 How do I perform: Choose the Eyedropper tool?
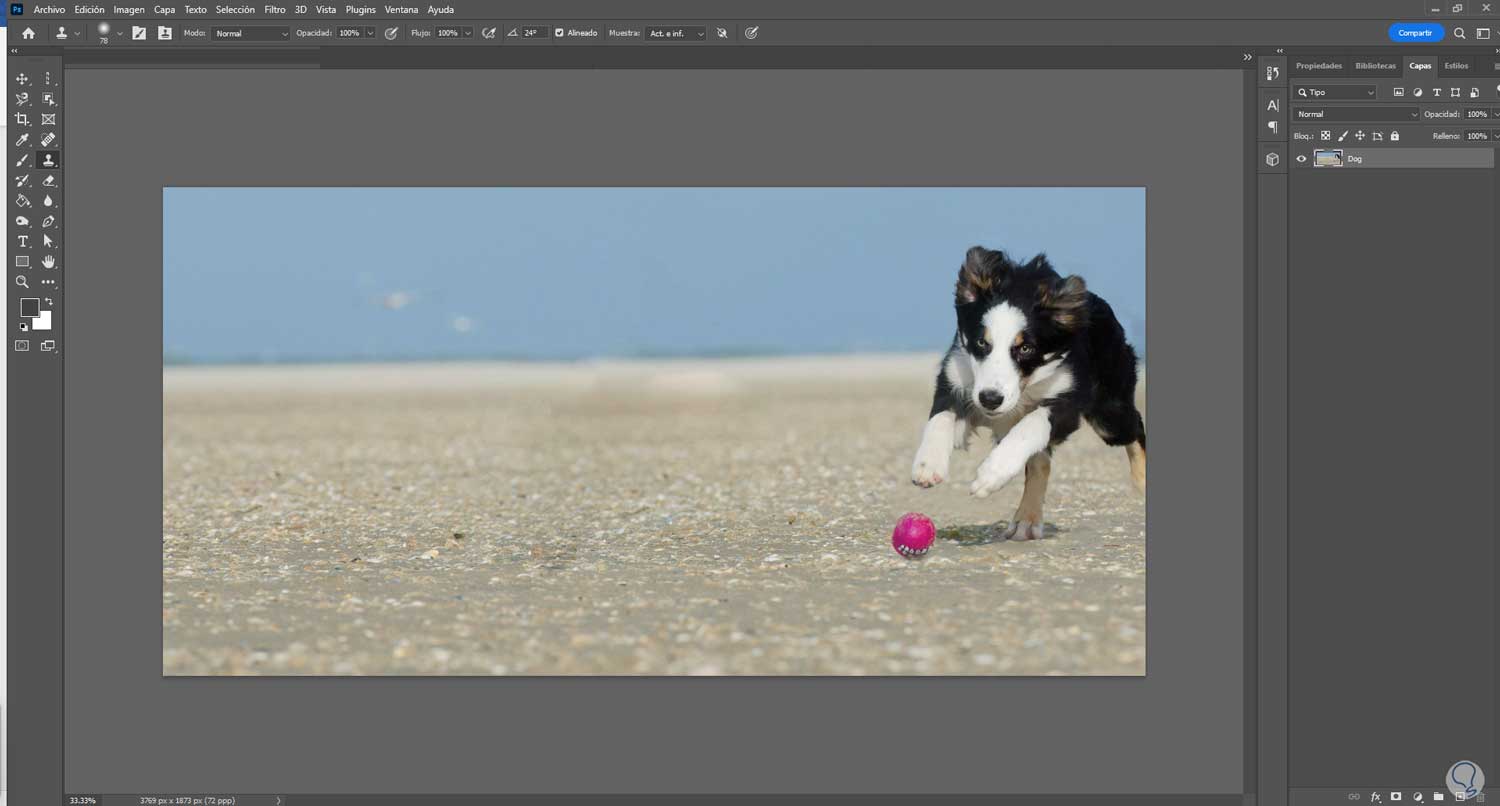(22, 140)
